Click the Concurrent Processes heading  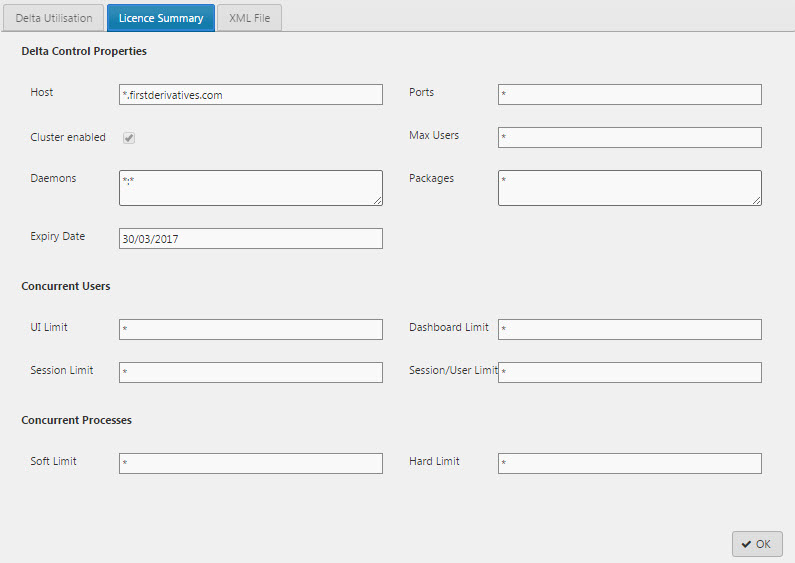click(77, 420)
